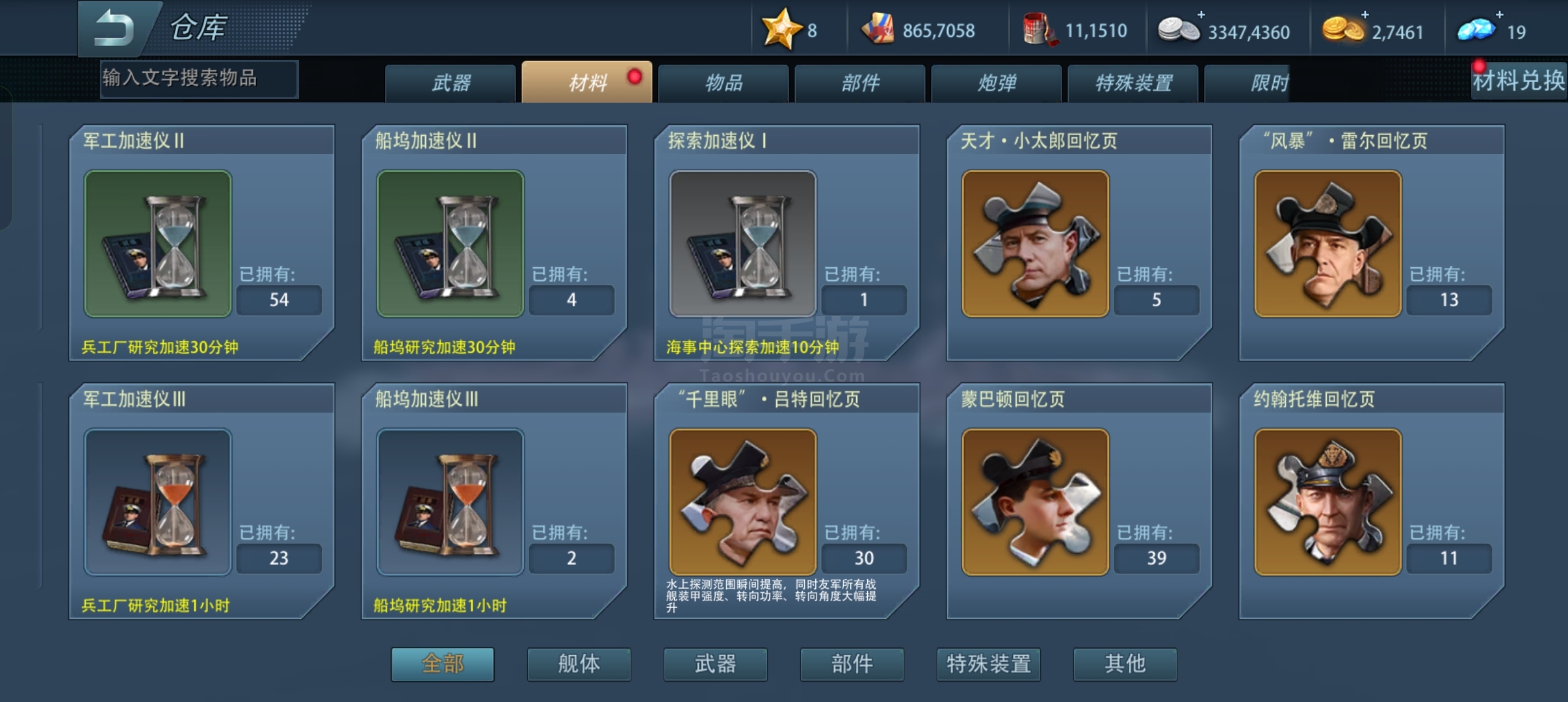
Task: Click the blue diamond currency icon
Action: (x=1477, y=29)
